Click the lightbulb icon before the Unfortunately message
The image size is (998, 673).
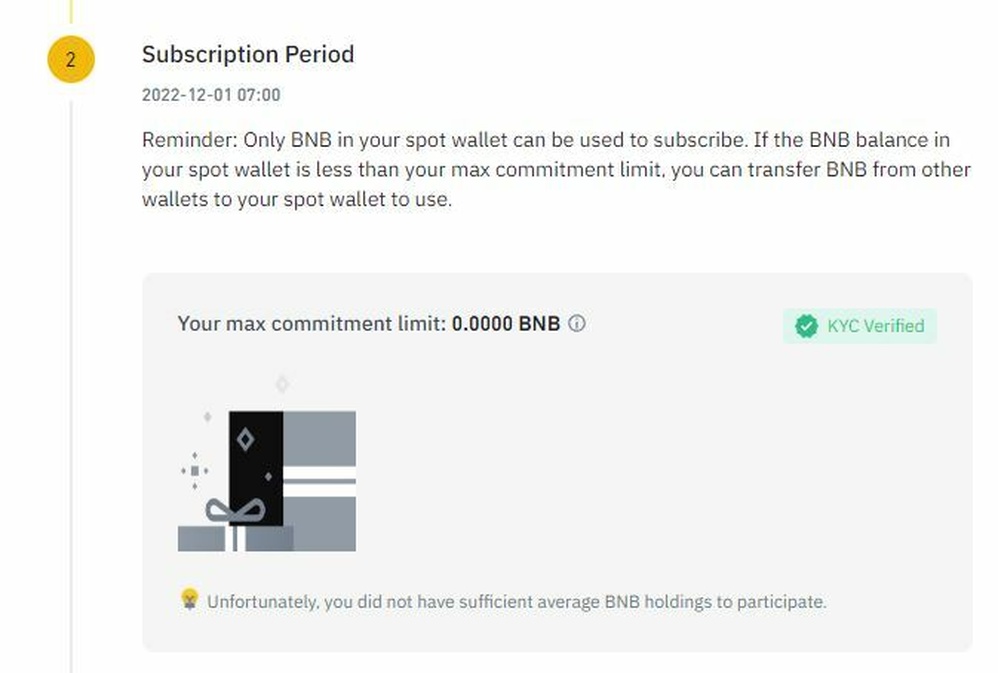[189, 599]
